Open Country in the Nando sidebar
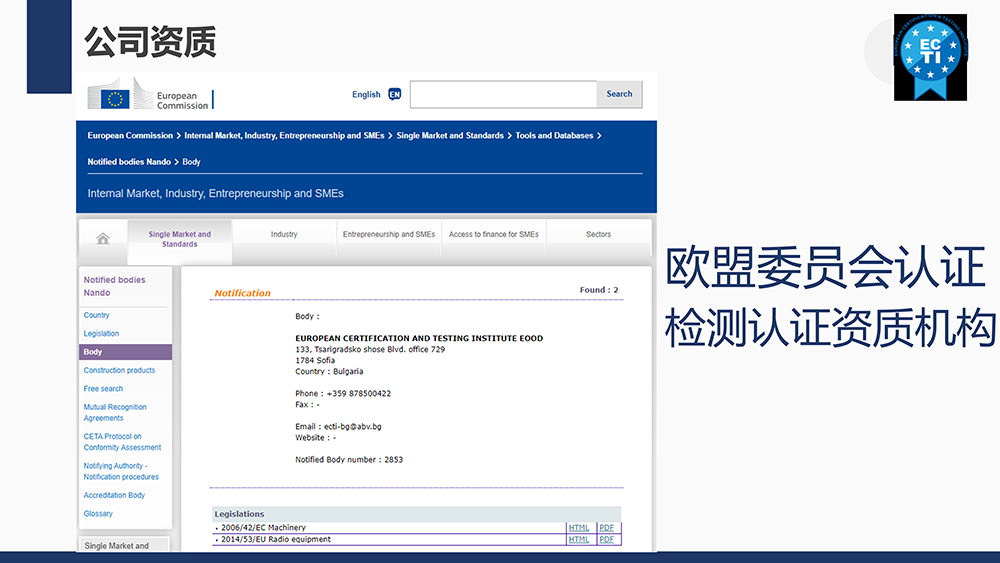This screenshot has height=563, width=1000. coord(97,315)
